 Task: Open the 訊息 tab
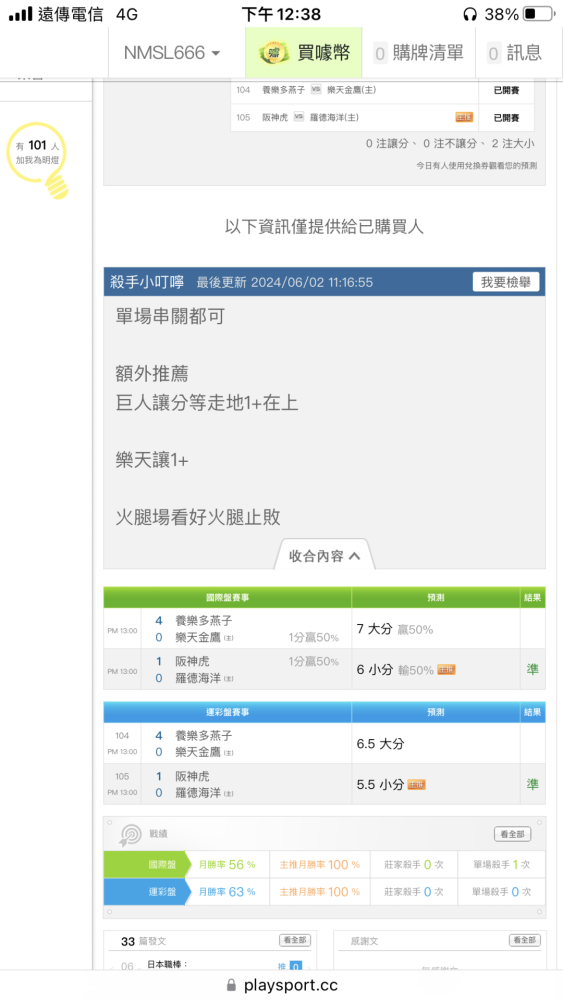coord(515,53)
